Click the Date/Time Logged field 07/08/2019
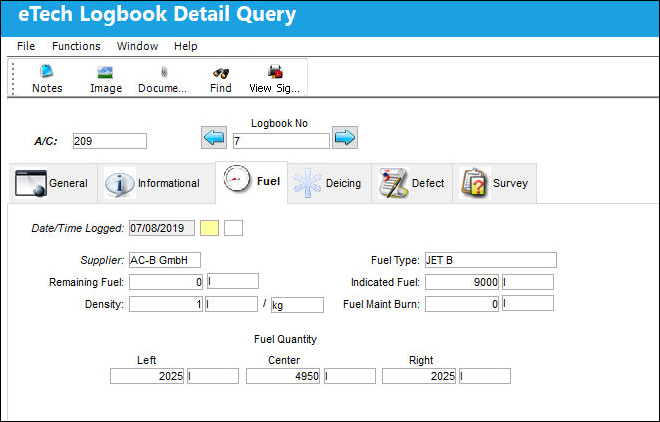The height and width of the screenshot is (422, 660). tap(162, 228)
